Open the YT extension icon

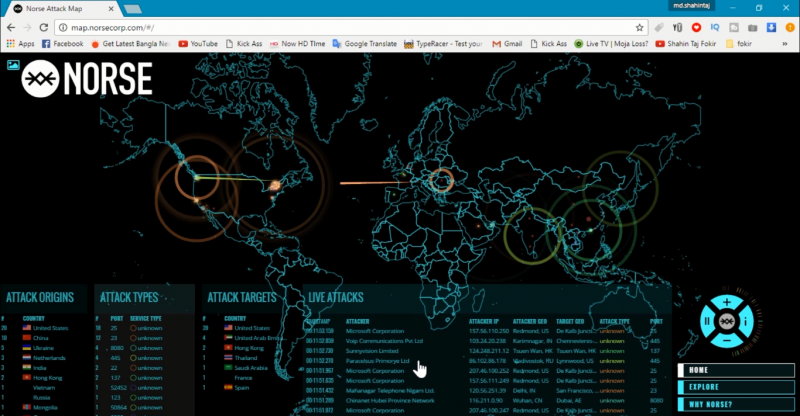[678, 28]
